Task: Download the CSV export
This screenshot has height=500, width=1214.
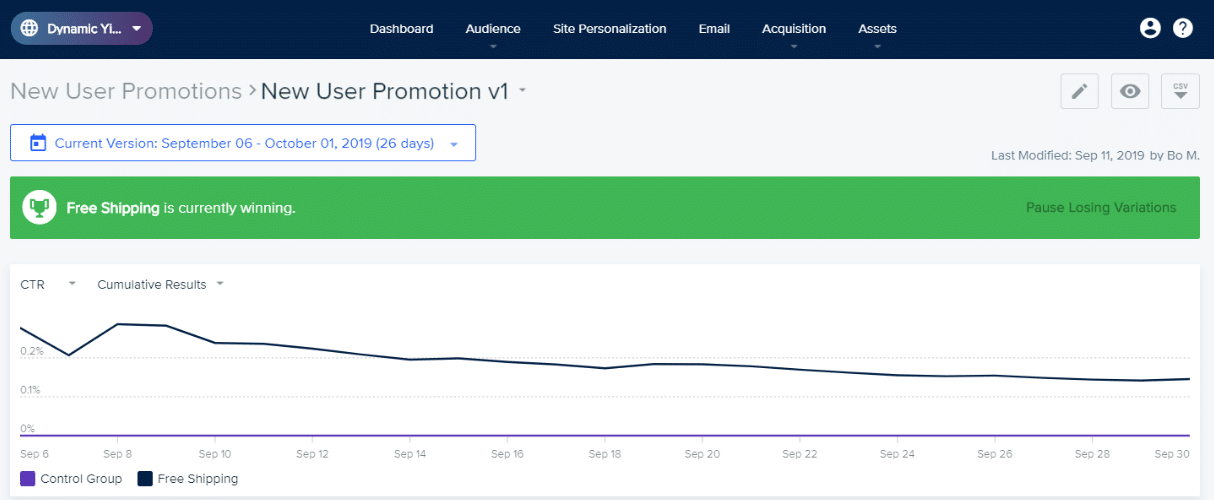Action: (x=1180, y=91)
